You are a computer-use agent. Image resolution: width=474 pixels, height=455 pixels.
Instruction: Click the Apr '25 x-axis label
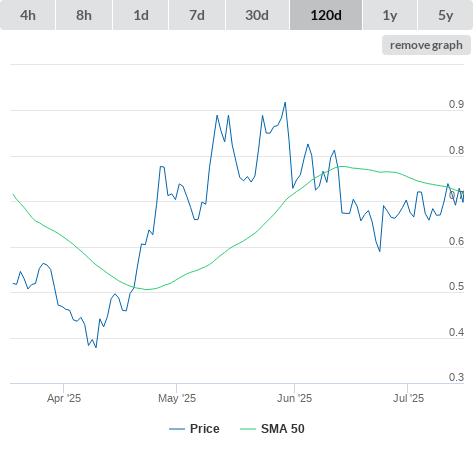64,398
